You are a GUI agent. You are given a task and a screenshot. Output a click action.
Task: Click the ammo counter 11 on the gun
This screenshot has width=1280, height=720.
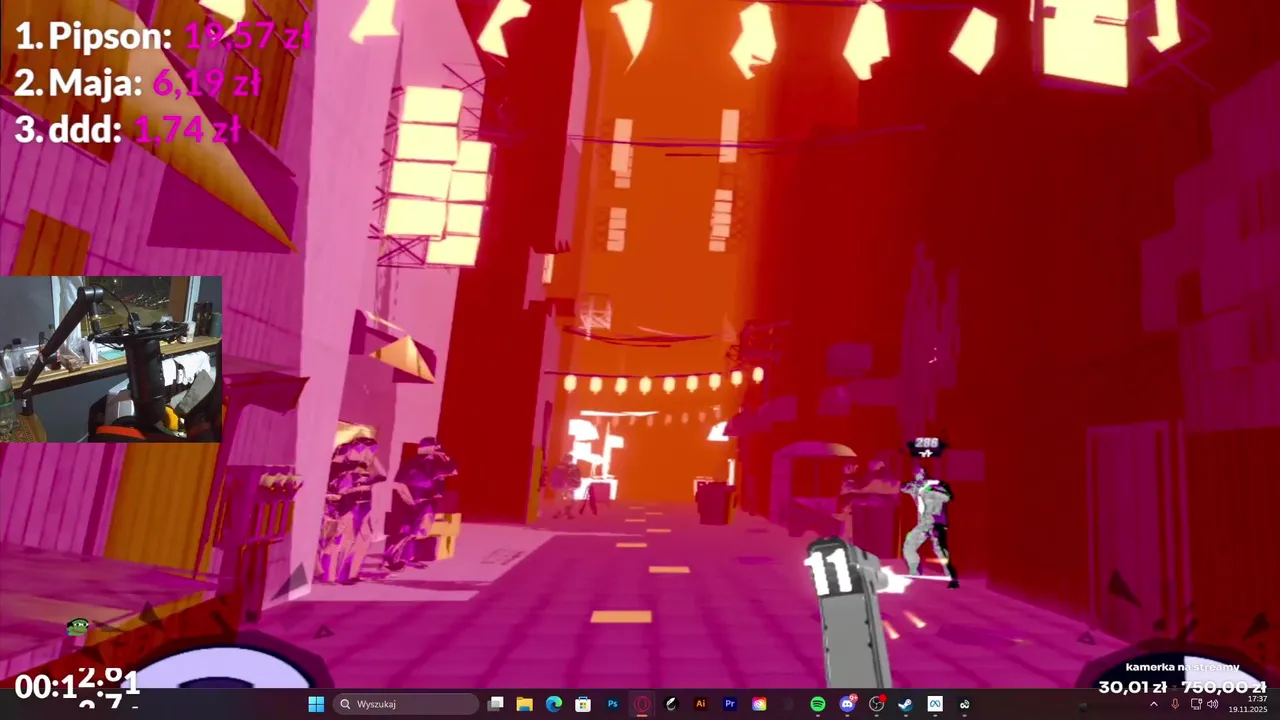point(830,571)
